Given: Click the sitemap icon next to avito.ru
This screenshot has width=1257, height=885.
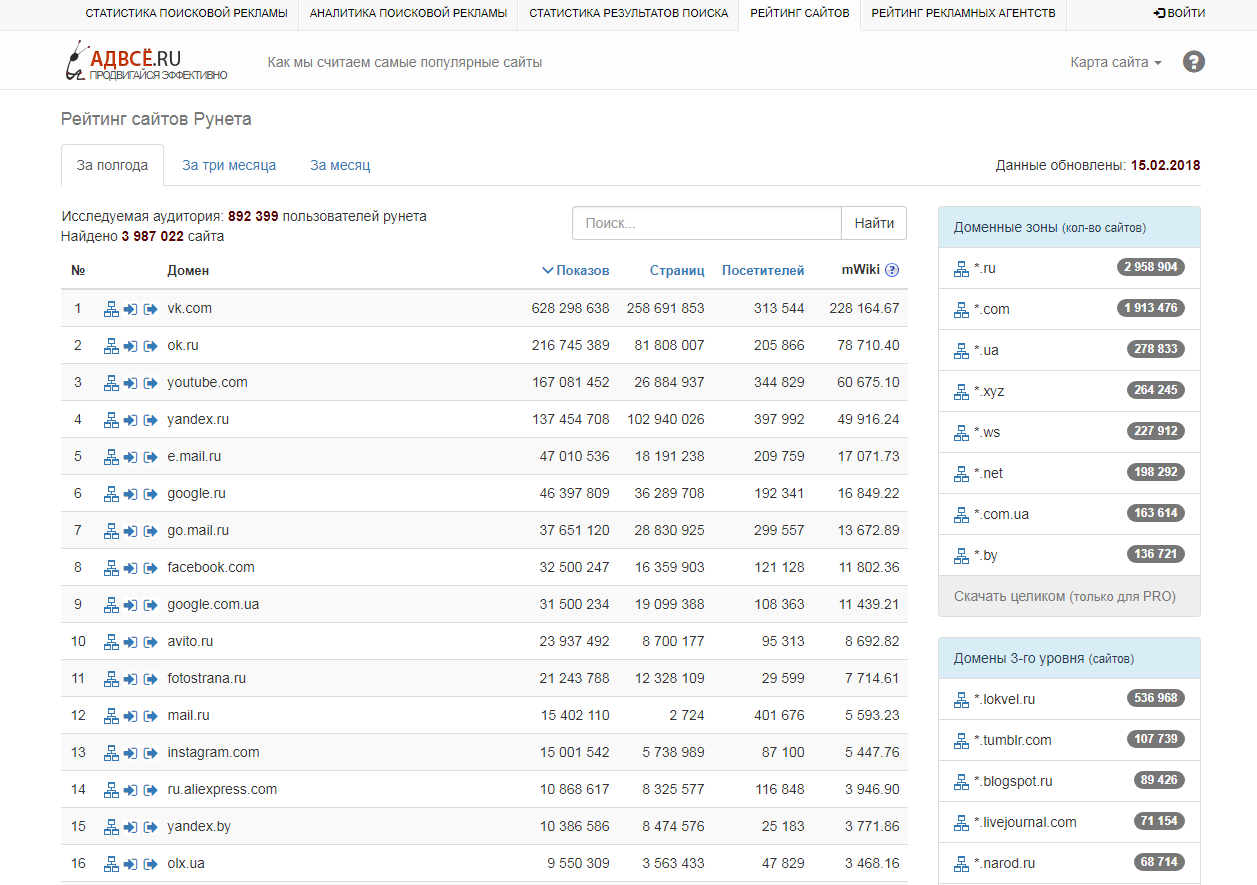Looking at the screenshot, I should pyautogui.click(x=111, y=642).
